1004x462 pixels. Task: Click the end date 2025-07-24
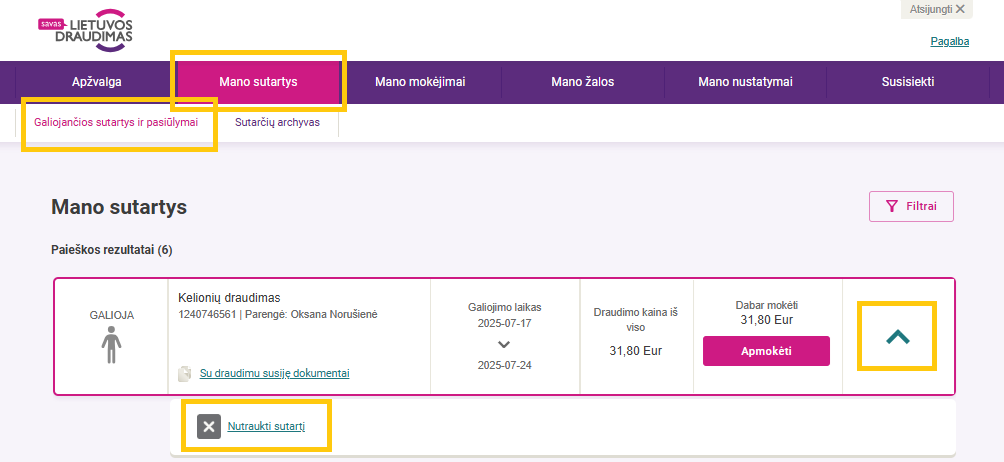click(505, 365)
